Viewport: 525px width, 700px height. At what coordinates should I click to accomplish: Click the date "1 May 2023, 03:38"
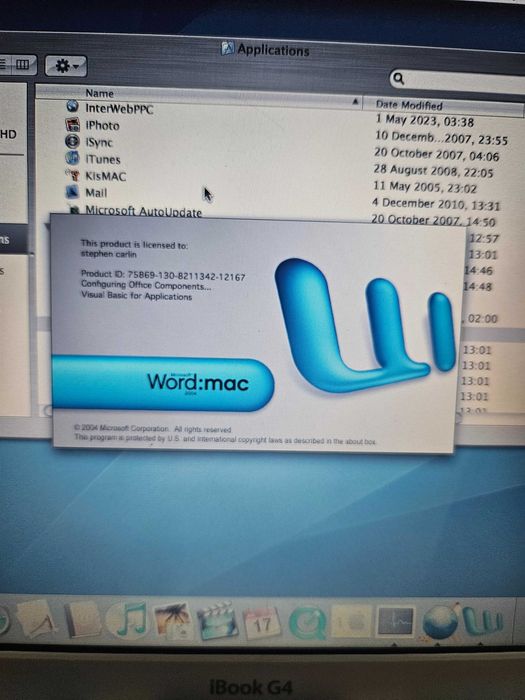[425, 121]
